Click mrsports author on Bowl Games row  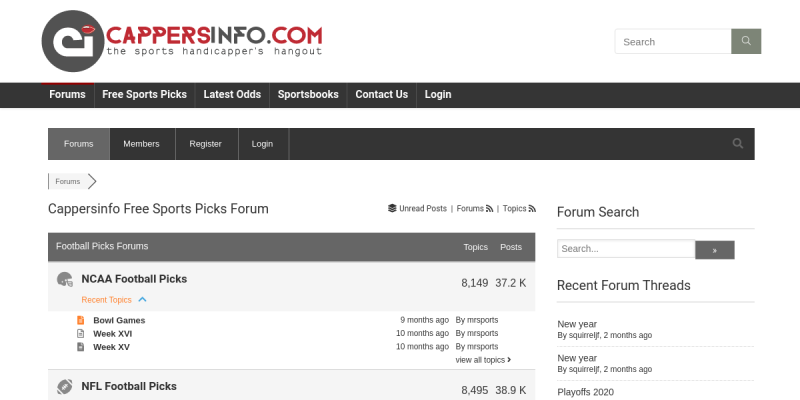tap(482, 320)
